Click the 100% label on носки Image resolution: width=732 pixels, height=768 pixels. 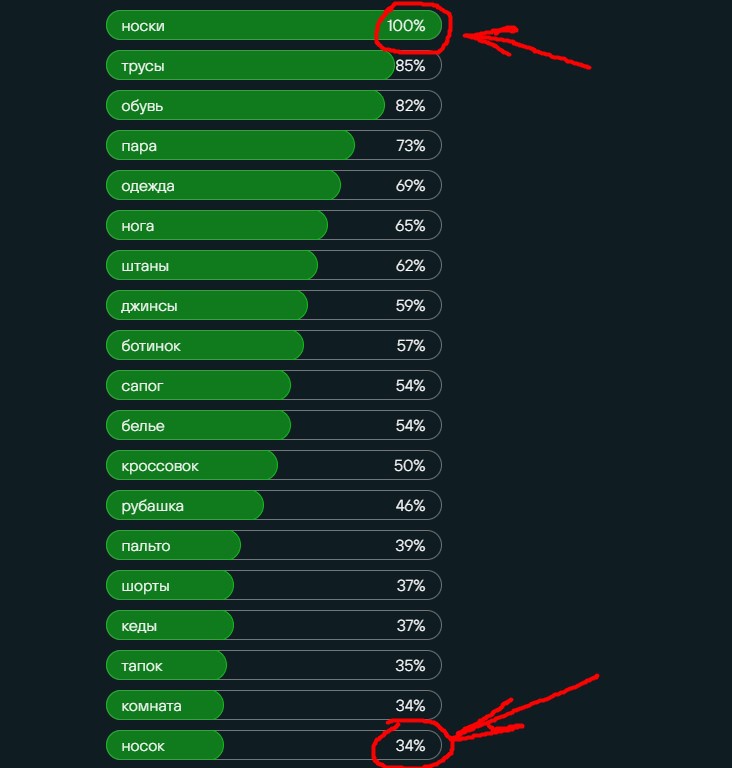coord(406,25)
